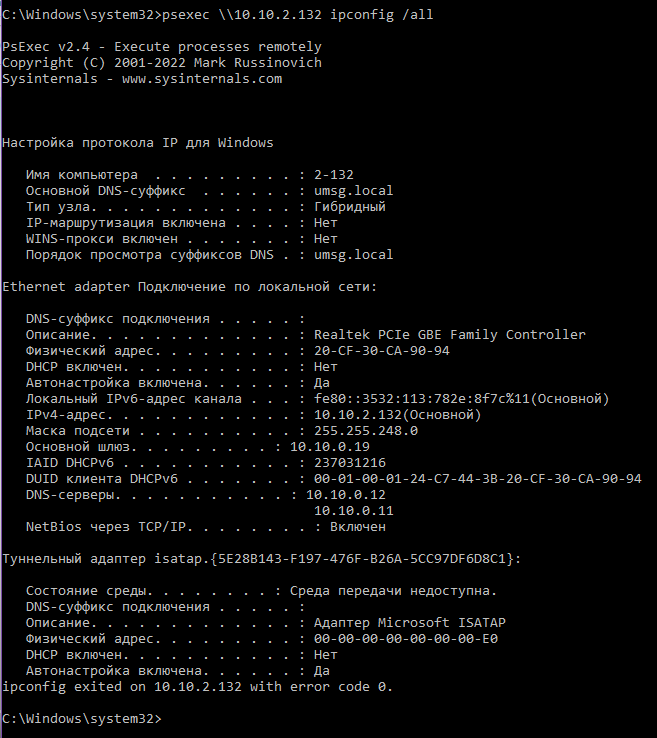Click the node type value Гибридный
Image resolution: width=657 pixels, height=738 pixels.
coord(349,206)
